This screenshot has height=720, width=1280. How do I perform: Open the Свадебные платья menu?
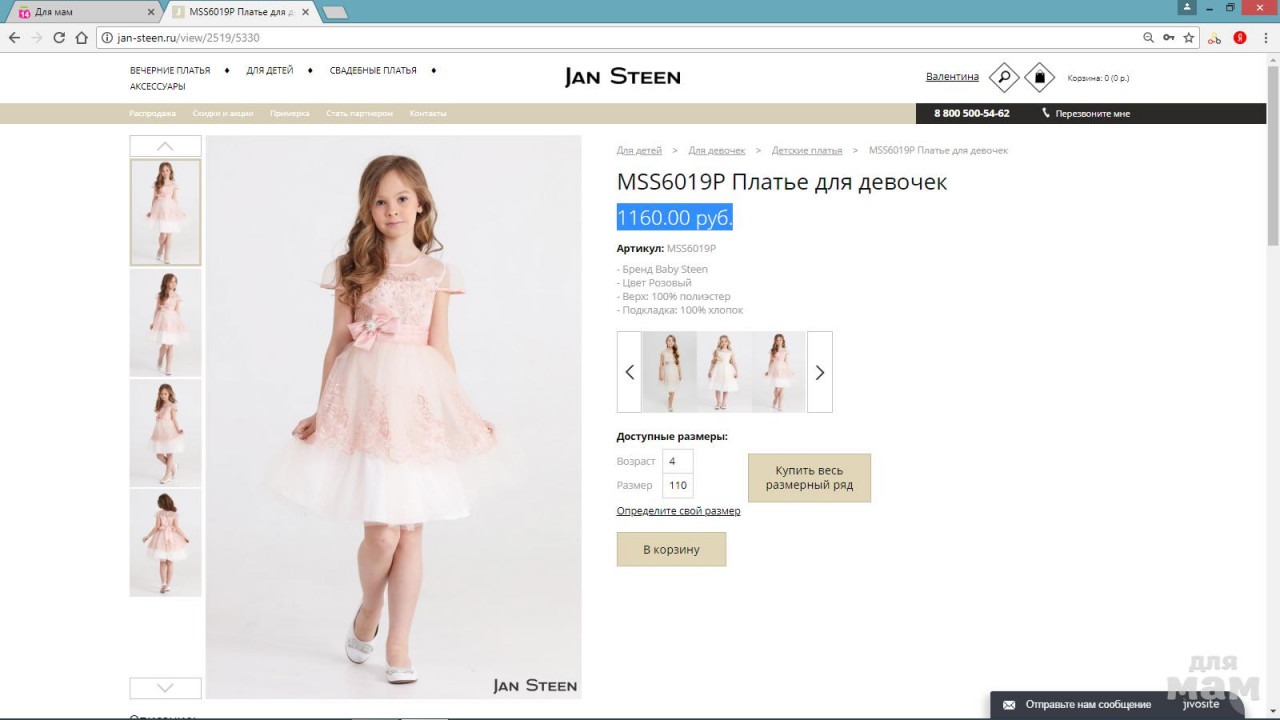tap(373, 71)
